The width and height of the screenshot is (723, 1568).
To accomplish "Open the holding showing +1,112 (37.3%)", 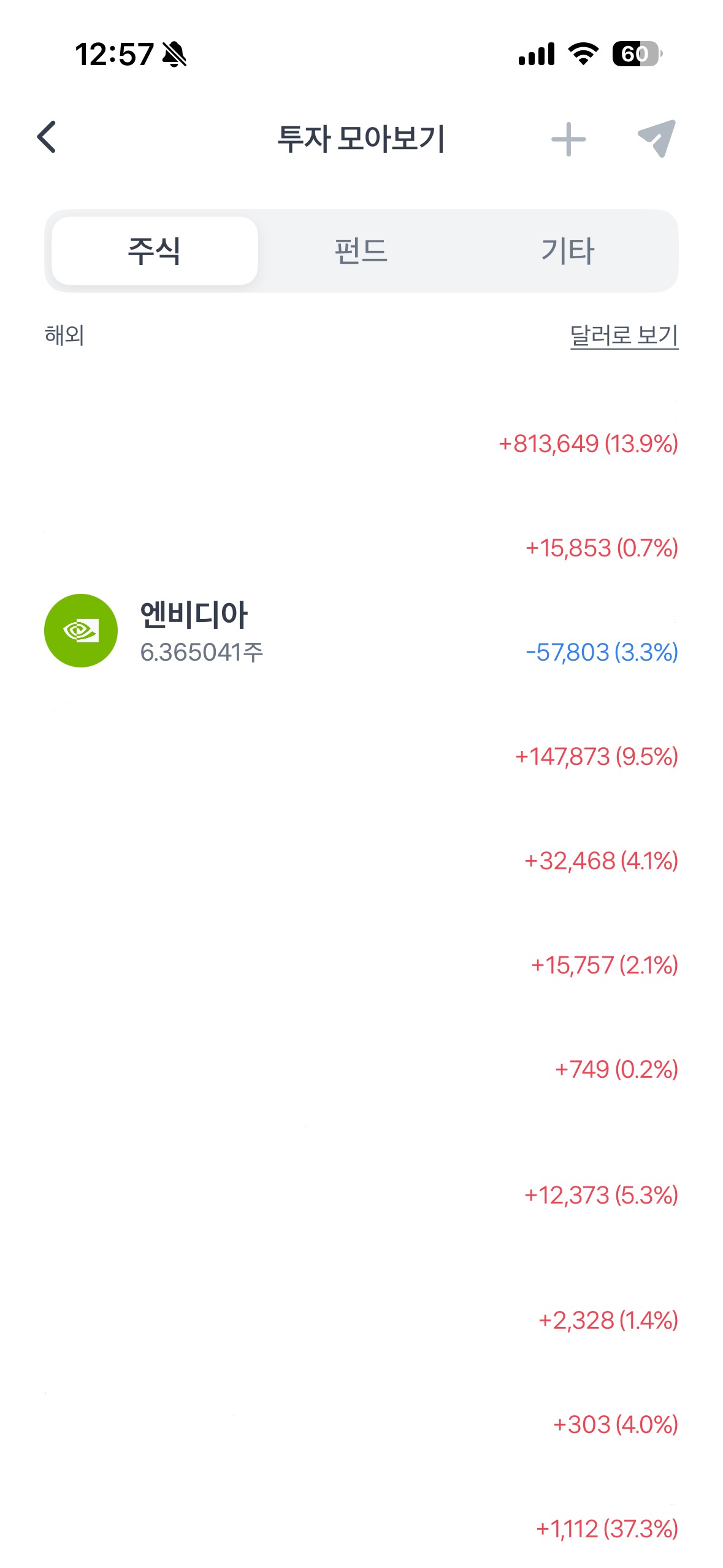I will point(361,1529).
